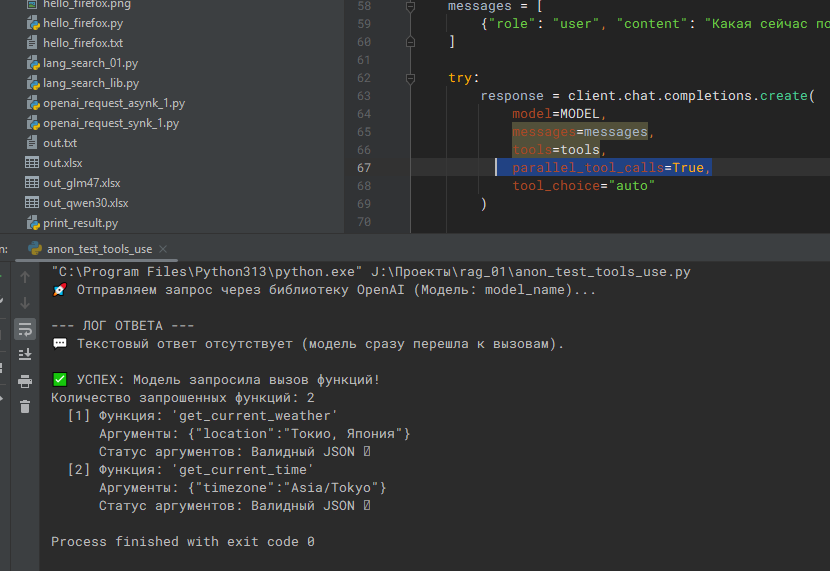Click the out.txt text file icon
The image size is (830, 571).
(x=32, y=143)
